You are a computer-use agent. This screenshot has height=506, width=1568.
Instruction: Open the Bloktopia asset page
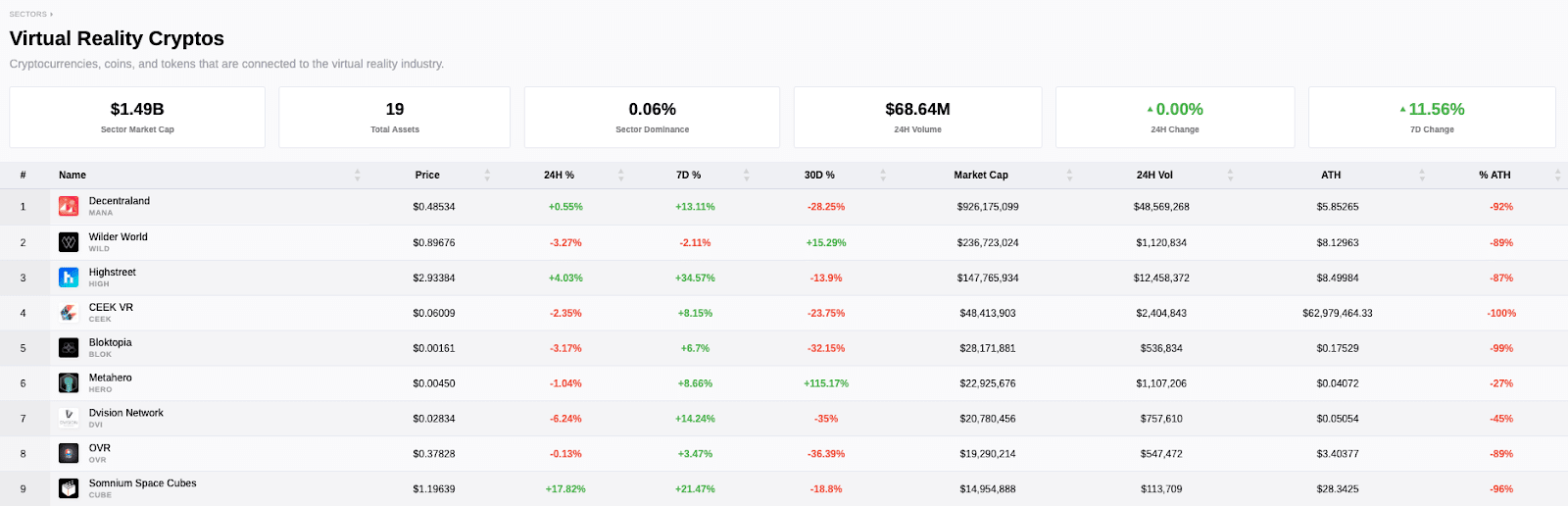tap(111, 343)
